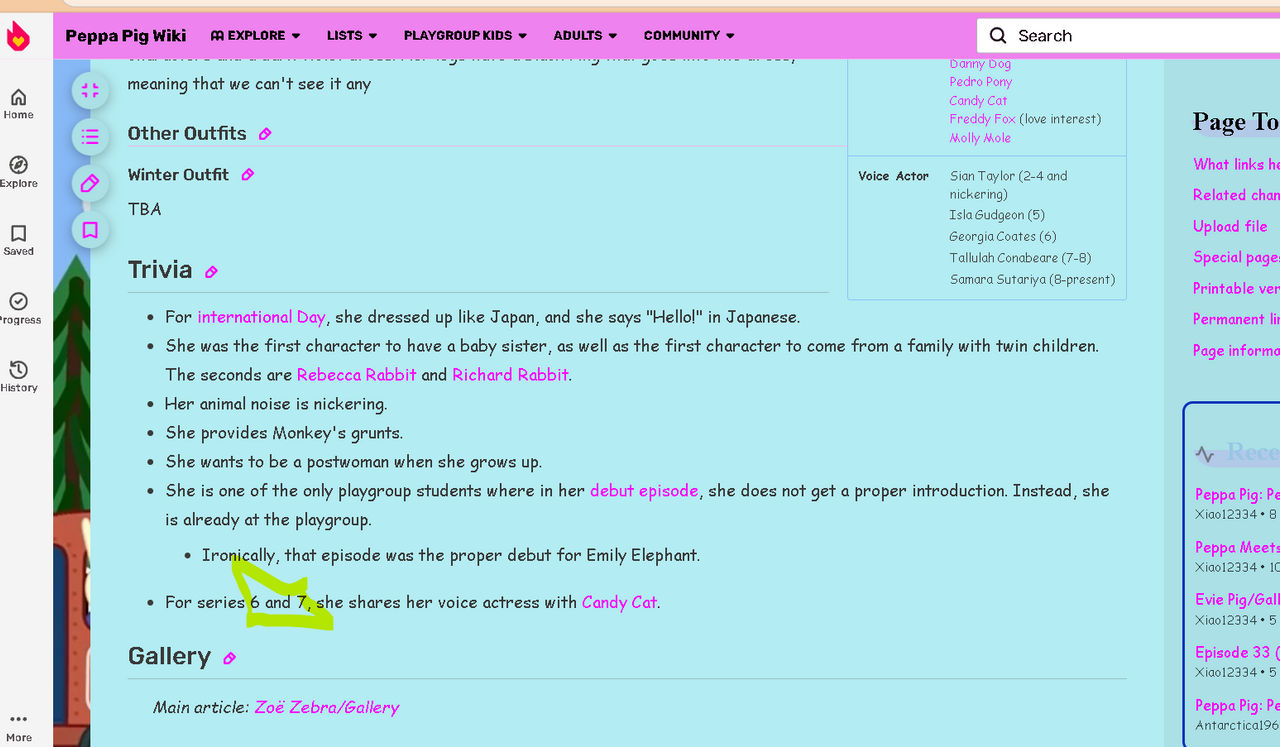Open the Candy Cat trivia link

coord(619,602)
